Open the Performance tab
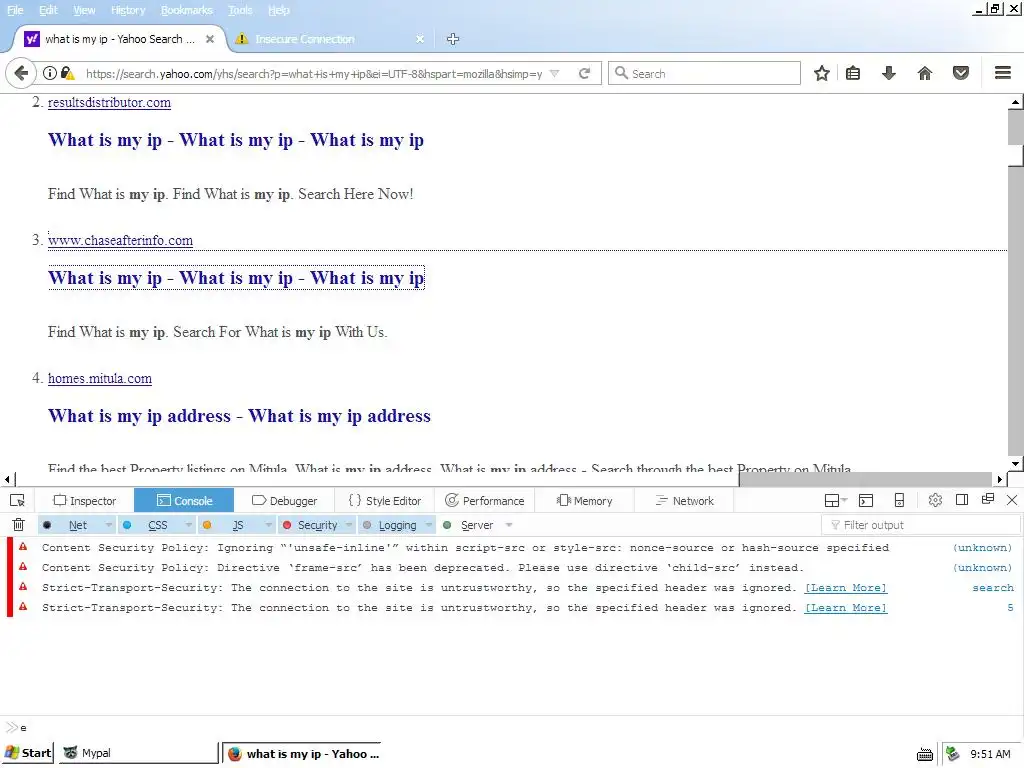 coord(485,501)
